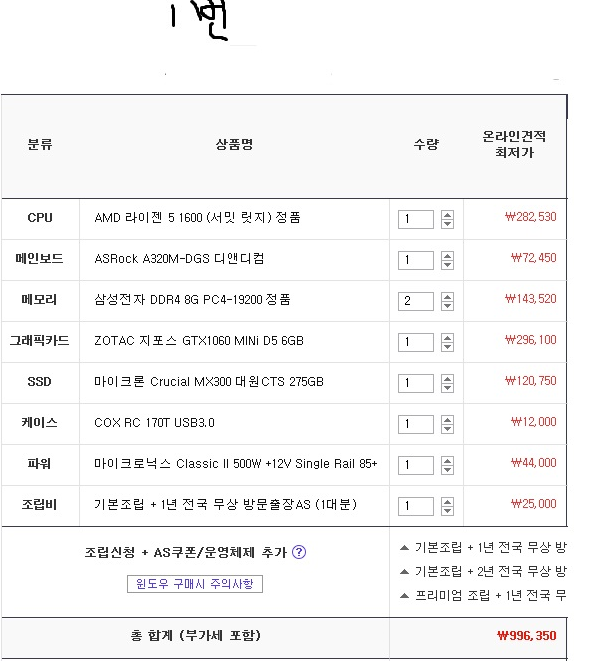The image size is (589, 661).
Task: Open AMD 라이젠 5 1600 product link
Action: (x=197, y=218)
